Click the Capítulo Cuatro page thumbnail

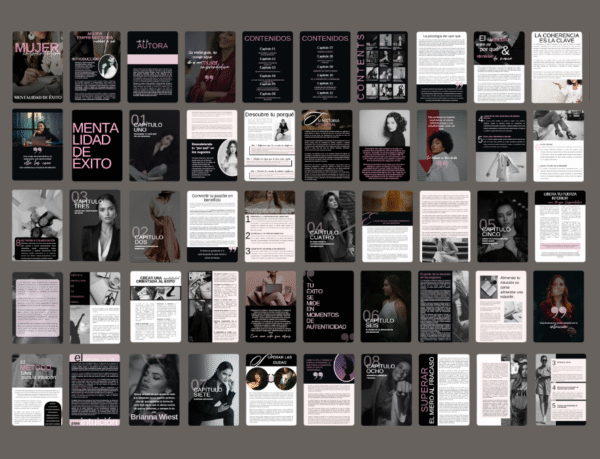pos(327,226)
